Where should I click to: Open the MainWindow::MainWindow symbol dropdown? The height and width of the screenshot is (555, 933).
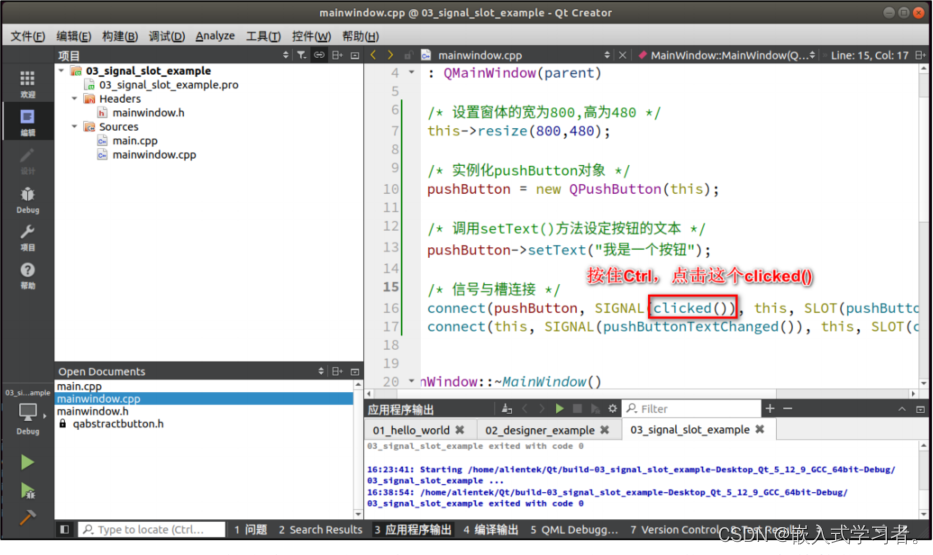(727, 55)
